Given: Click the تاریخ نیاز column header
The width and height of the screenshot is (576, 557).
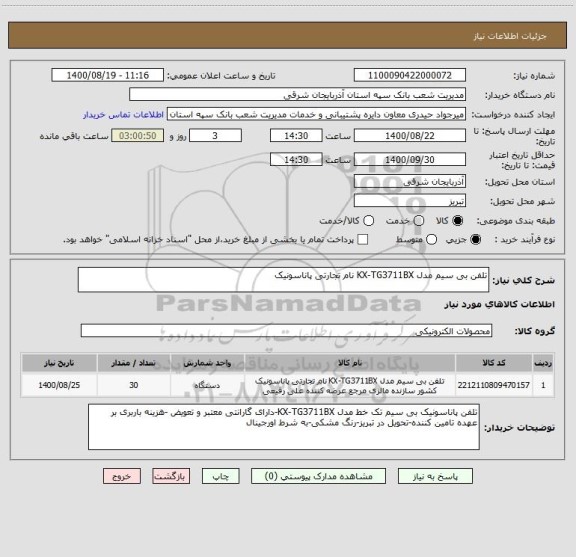Looking at the screenshot, I should (59, 363).
